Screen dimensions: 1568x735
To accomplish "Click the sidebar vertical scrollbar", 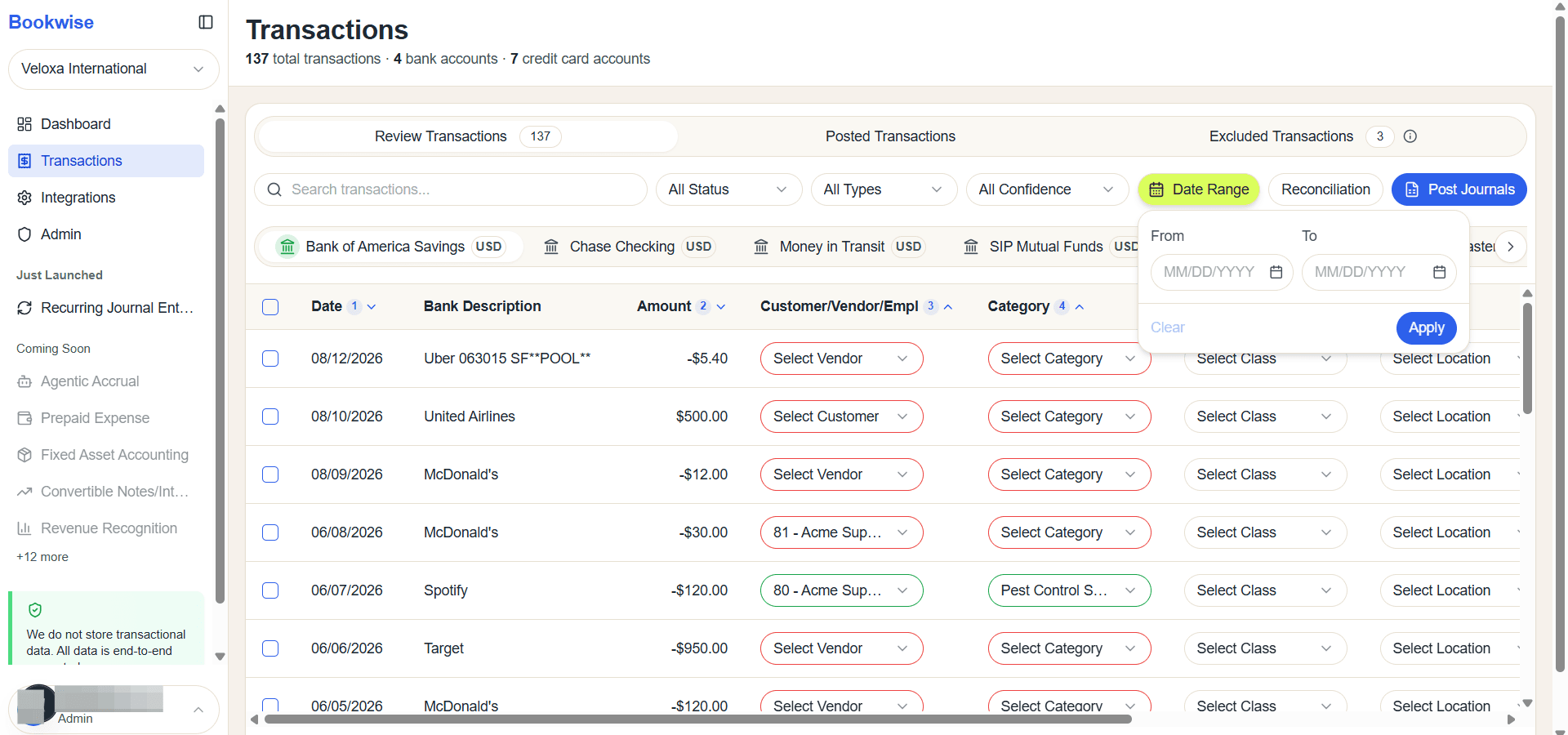I will pos(220,361).
